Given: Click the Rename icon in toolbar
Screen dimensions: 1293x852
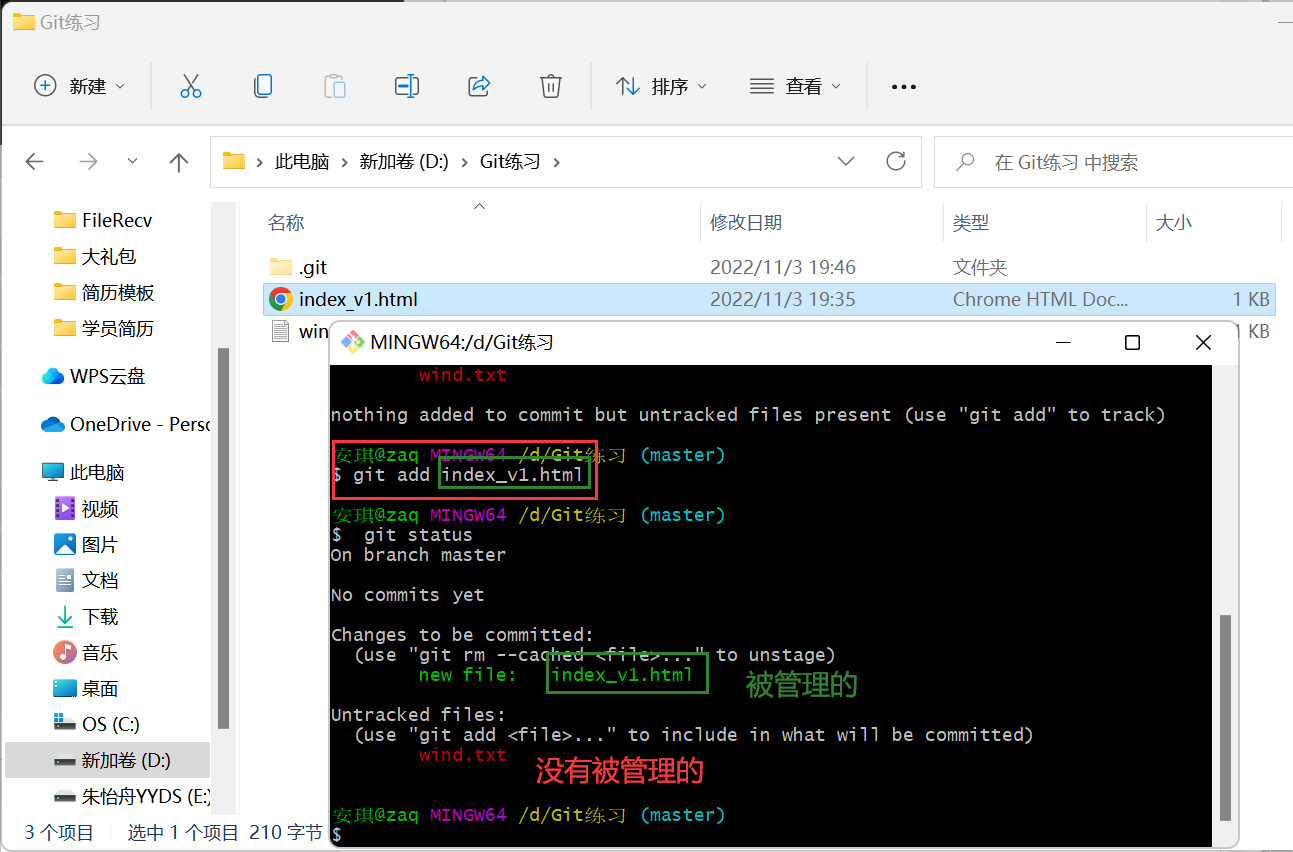Looking at the screenshot, I should click(407, 86).
